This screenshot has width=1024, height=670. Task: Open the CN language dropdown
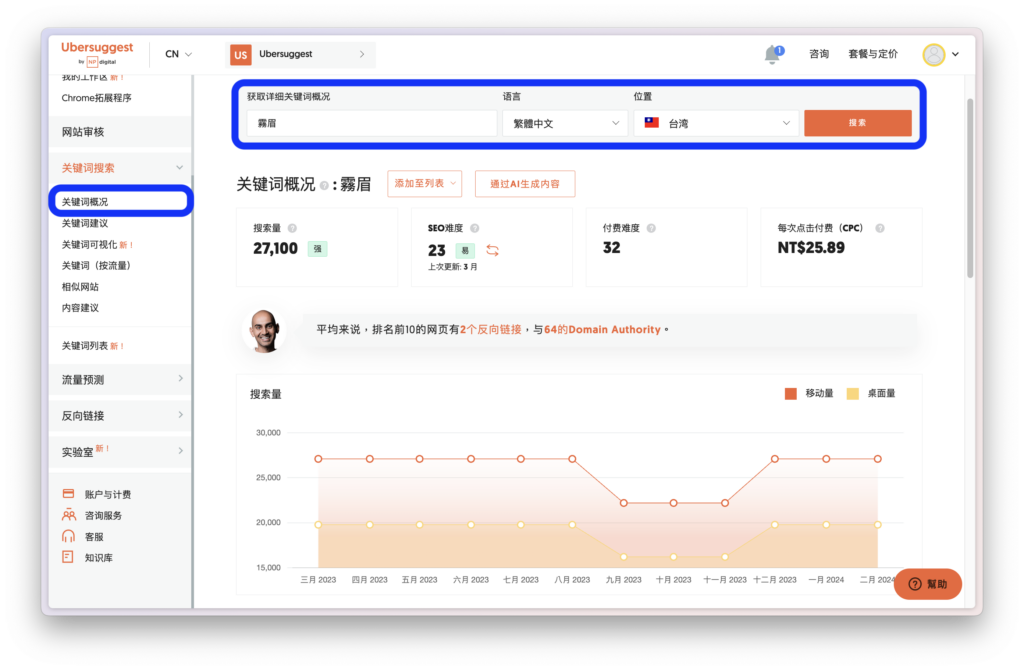tap(178, 54)
